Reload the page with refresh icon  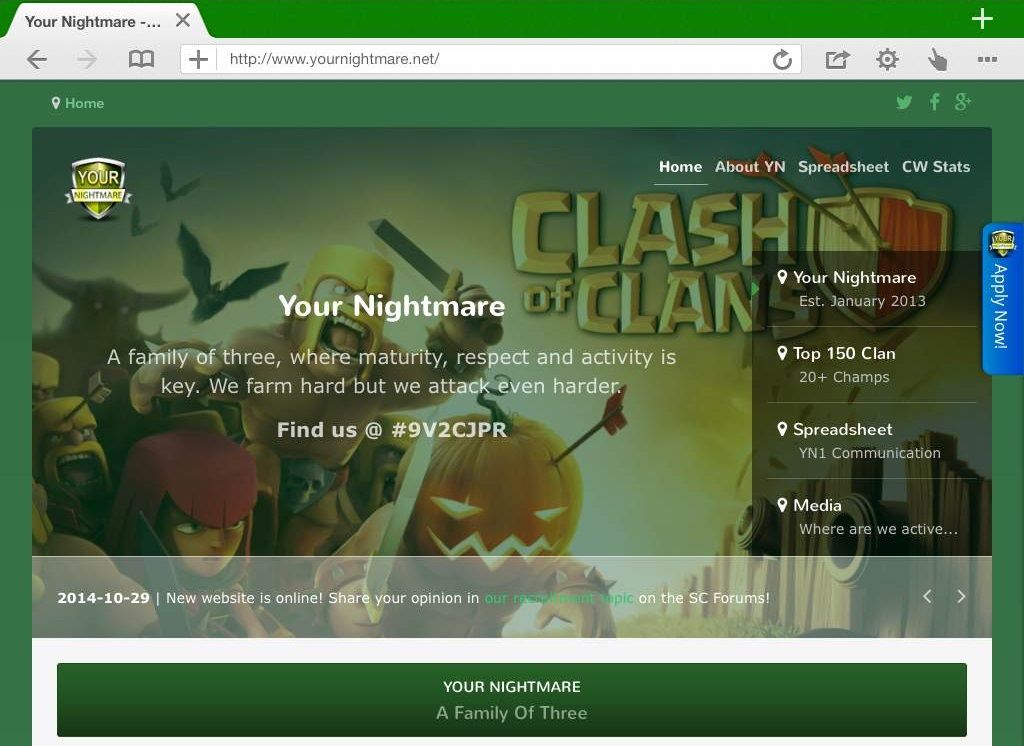point(782,60)
